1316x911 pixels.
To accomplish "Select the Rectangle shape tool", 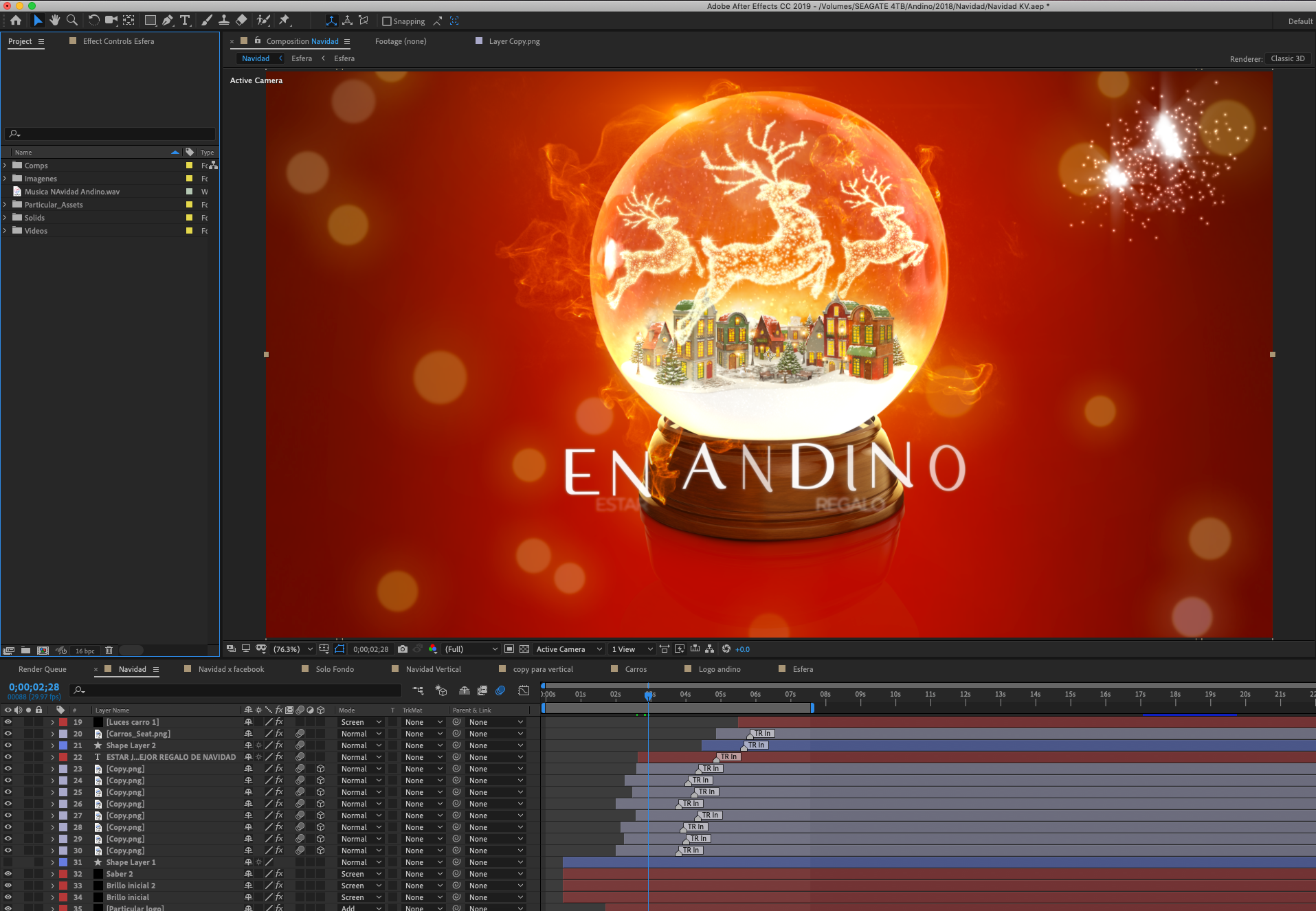I will 150,21.
